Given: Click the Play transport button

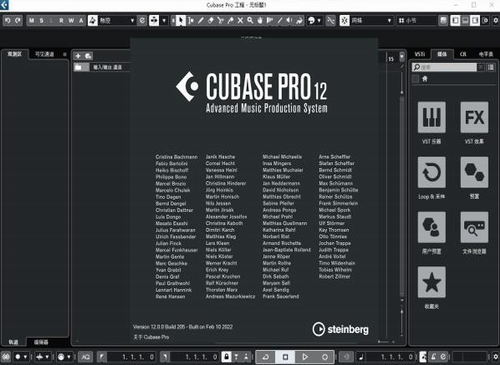Looking at the screenshot, I should click(x=305, y=357).
